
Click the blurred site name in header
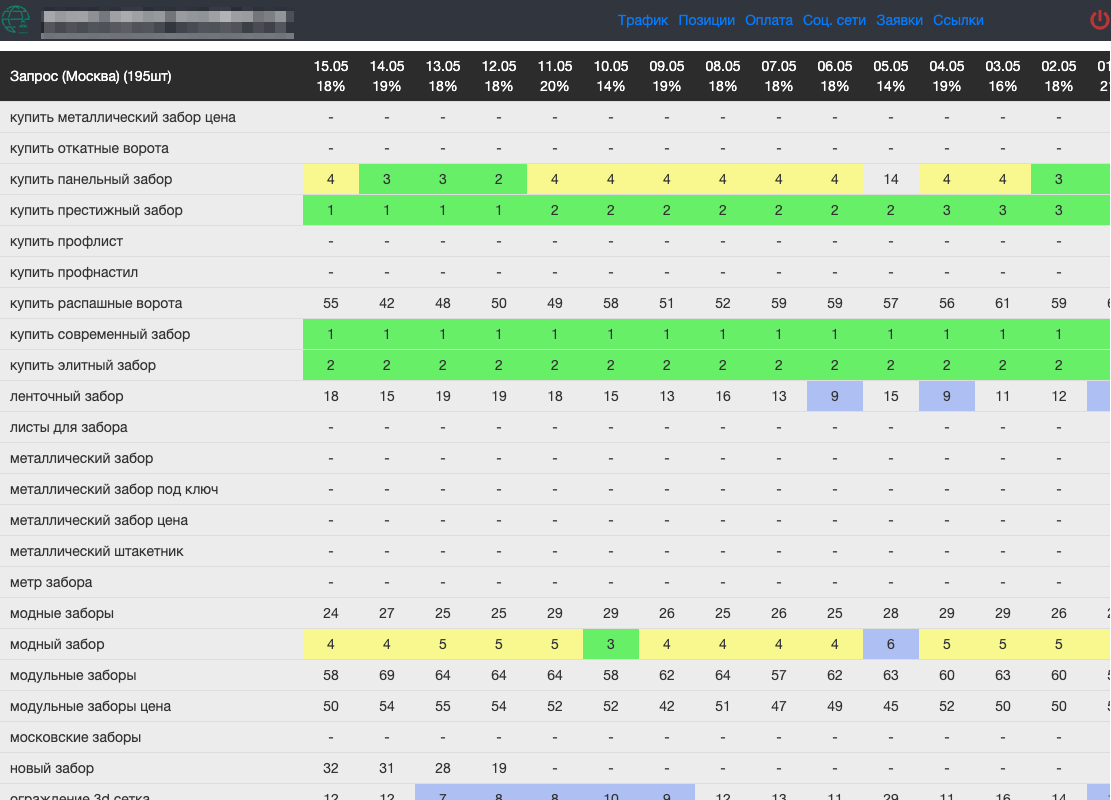point(167,22)
